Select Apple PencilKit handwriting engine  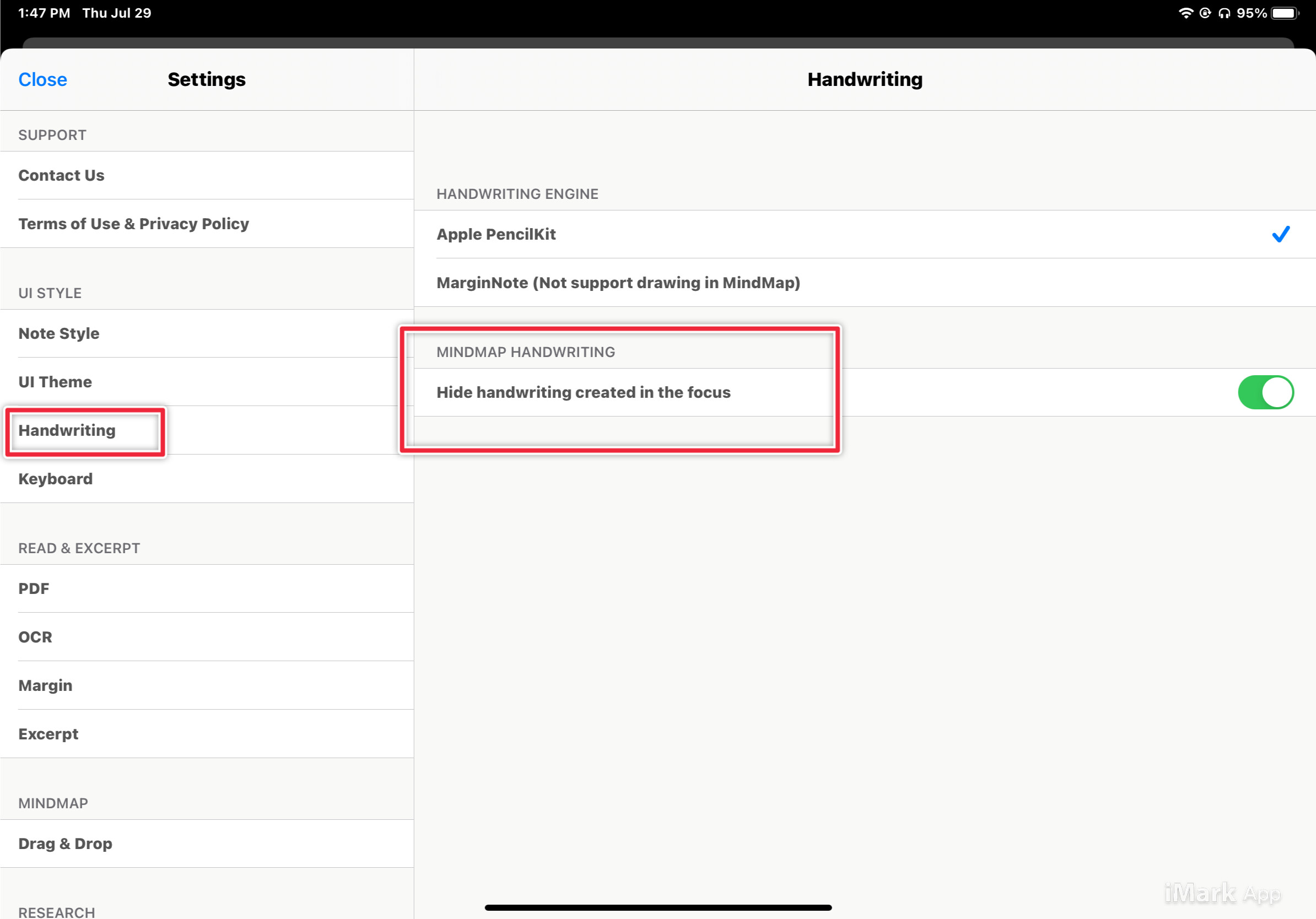click(x=497, y=234)
